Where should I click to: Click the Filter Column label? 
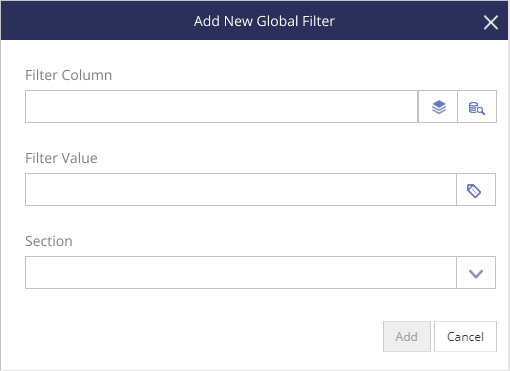(69, 75)
